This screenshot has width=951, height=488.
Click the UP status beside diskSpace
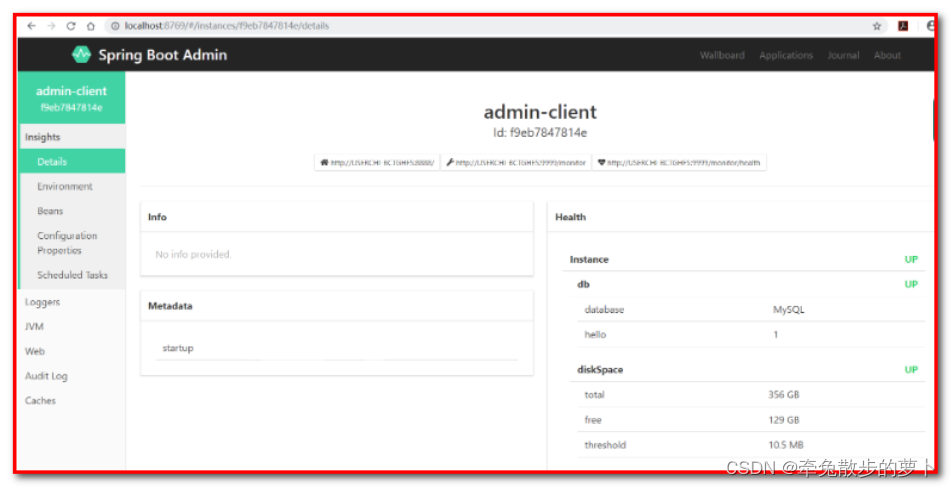click(x=911, y=370)
